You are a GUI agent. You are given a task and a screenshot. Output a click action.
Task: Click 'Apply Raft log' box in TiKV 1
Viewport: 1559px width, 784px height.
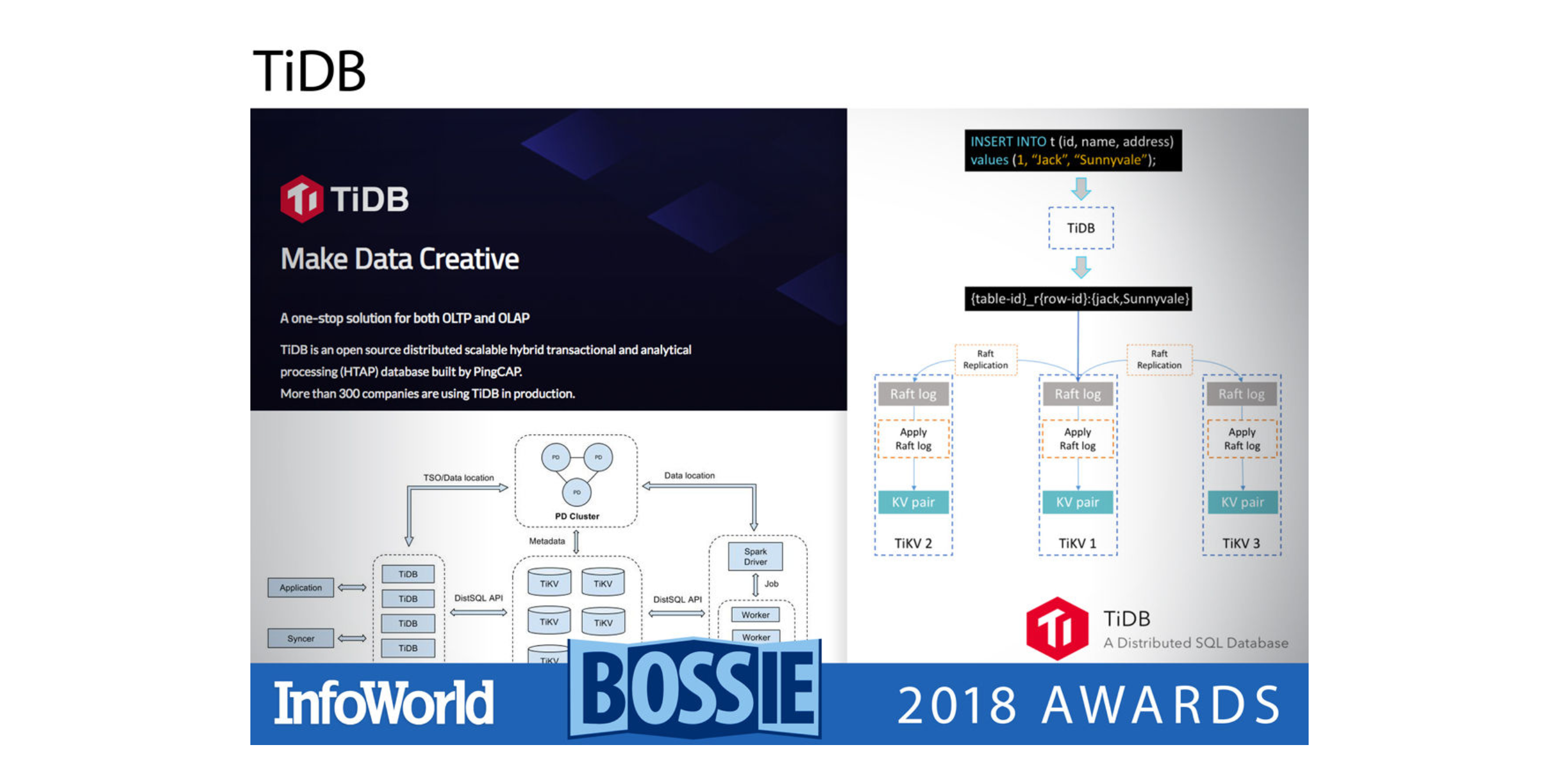pos(1078,439)
